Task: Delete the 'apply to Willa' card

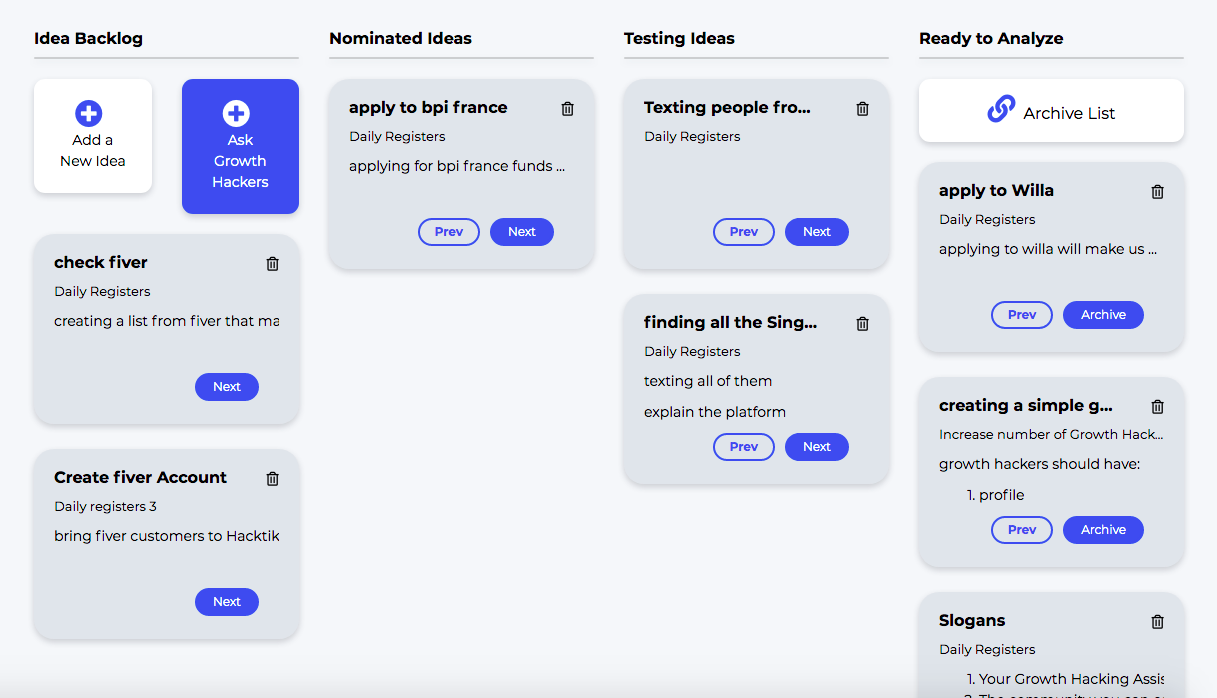Action: tap(1158, 192)
